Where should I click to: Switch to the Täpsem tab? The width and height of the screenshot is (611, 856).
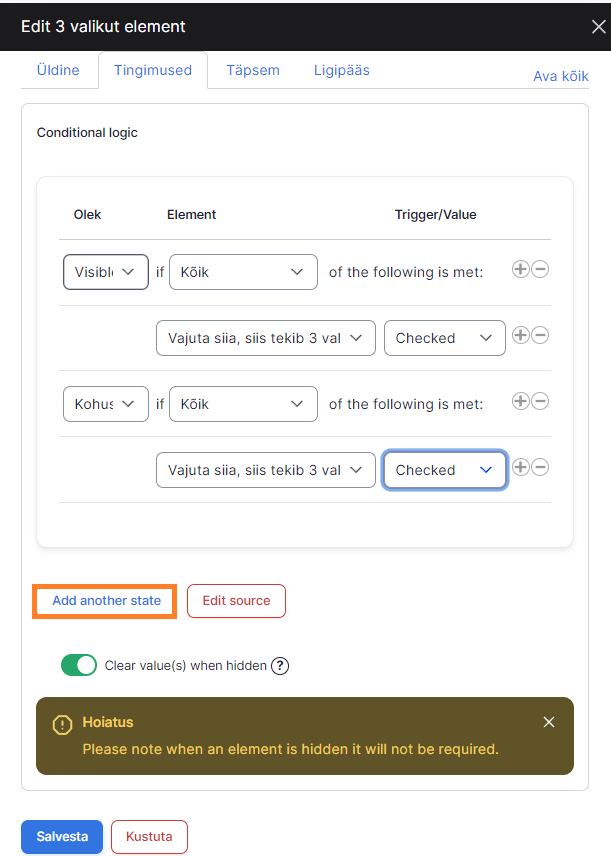253,70
